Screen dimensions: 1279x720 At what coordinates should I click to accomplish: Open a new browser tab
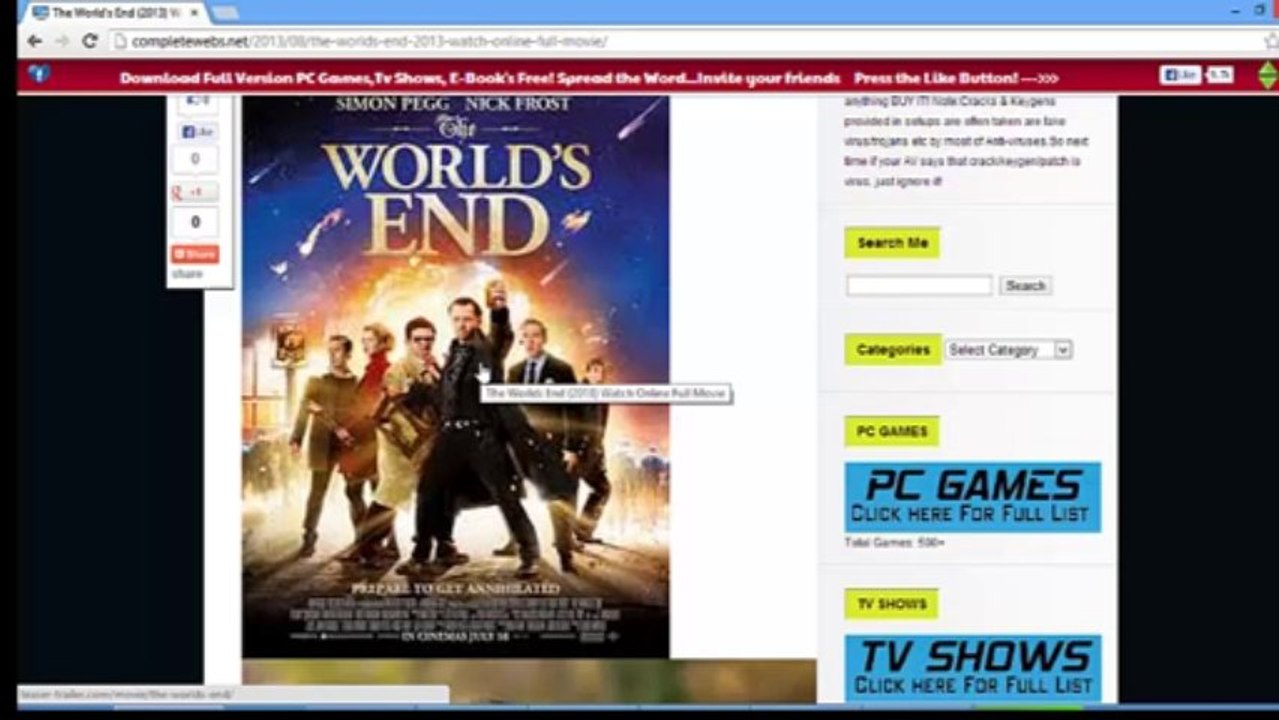pyautogui.click(x=225, y=13)
